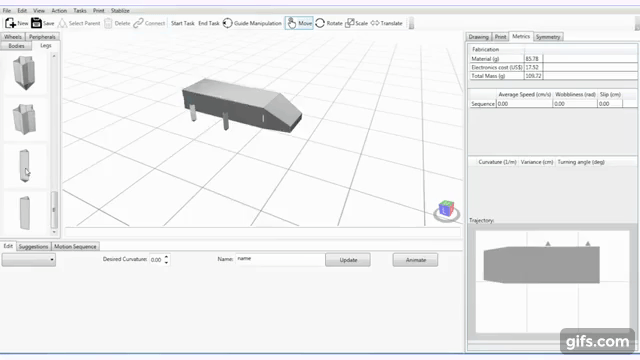Select the first leg thumbnail

click(24, 73)
